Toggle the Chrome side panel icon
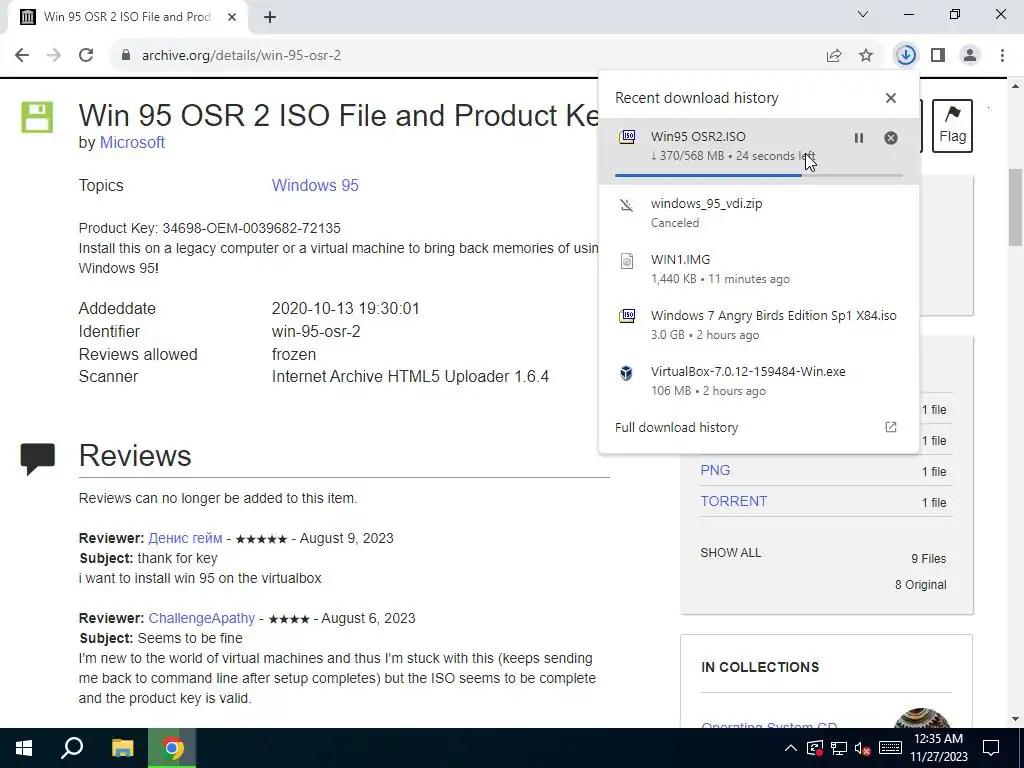1024x768 pixels. pos(938,56)
